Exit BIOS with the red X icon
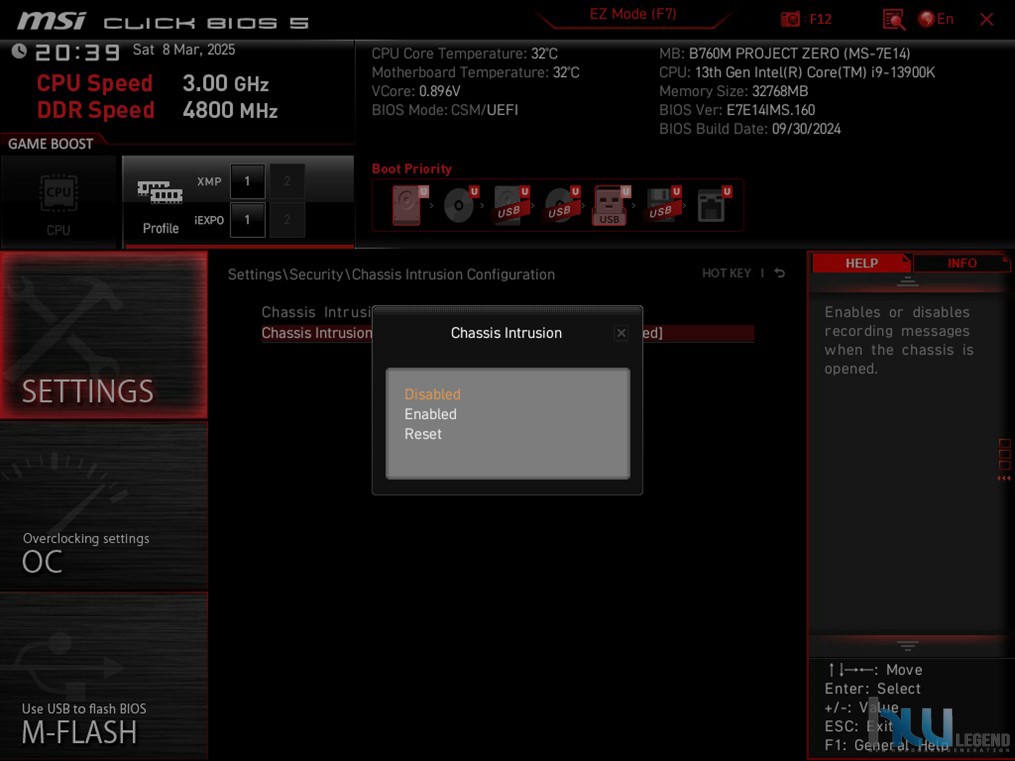Viewport: 1015px width, 761px height. tap(987, 19)
